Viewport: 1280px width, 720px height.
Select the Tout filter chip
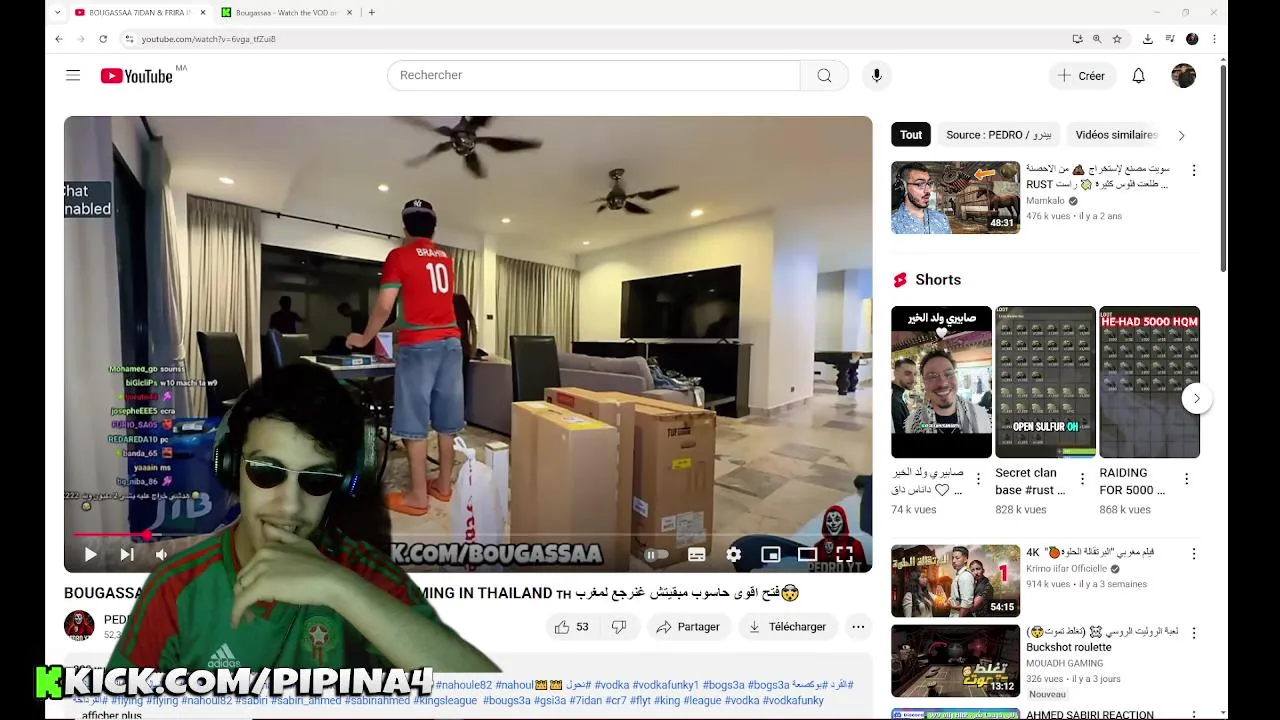click(x=911, y=135)
